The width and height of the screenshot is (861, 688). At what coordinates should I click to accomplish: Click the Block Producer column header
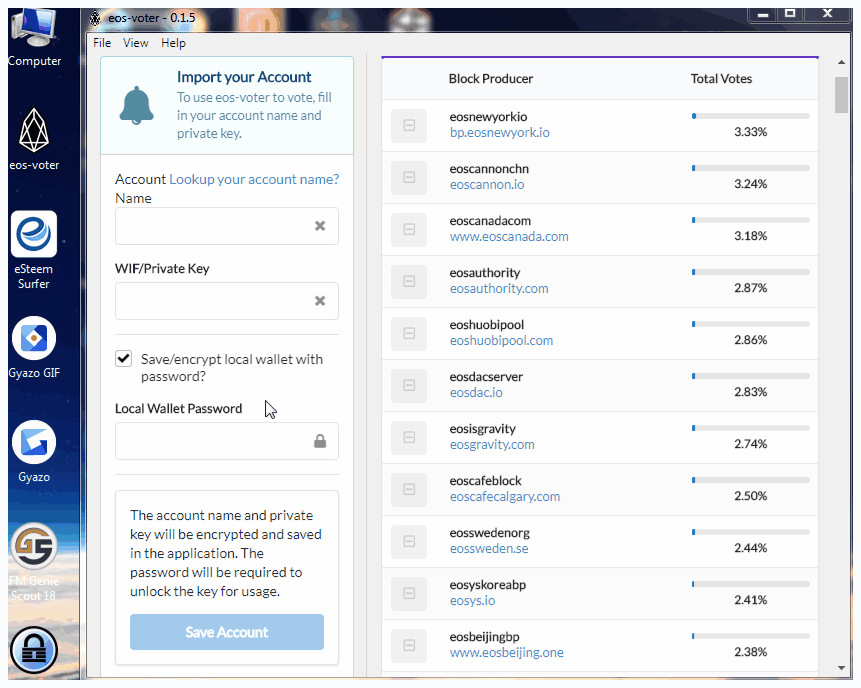coord(491,79)
